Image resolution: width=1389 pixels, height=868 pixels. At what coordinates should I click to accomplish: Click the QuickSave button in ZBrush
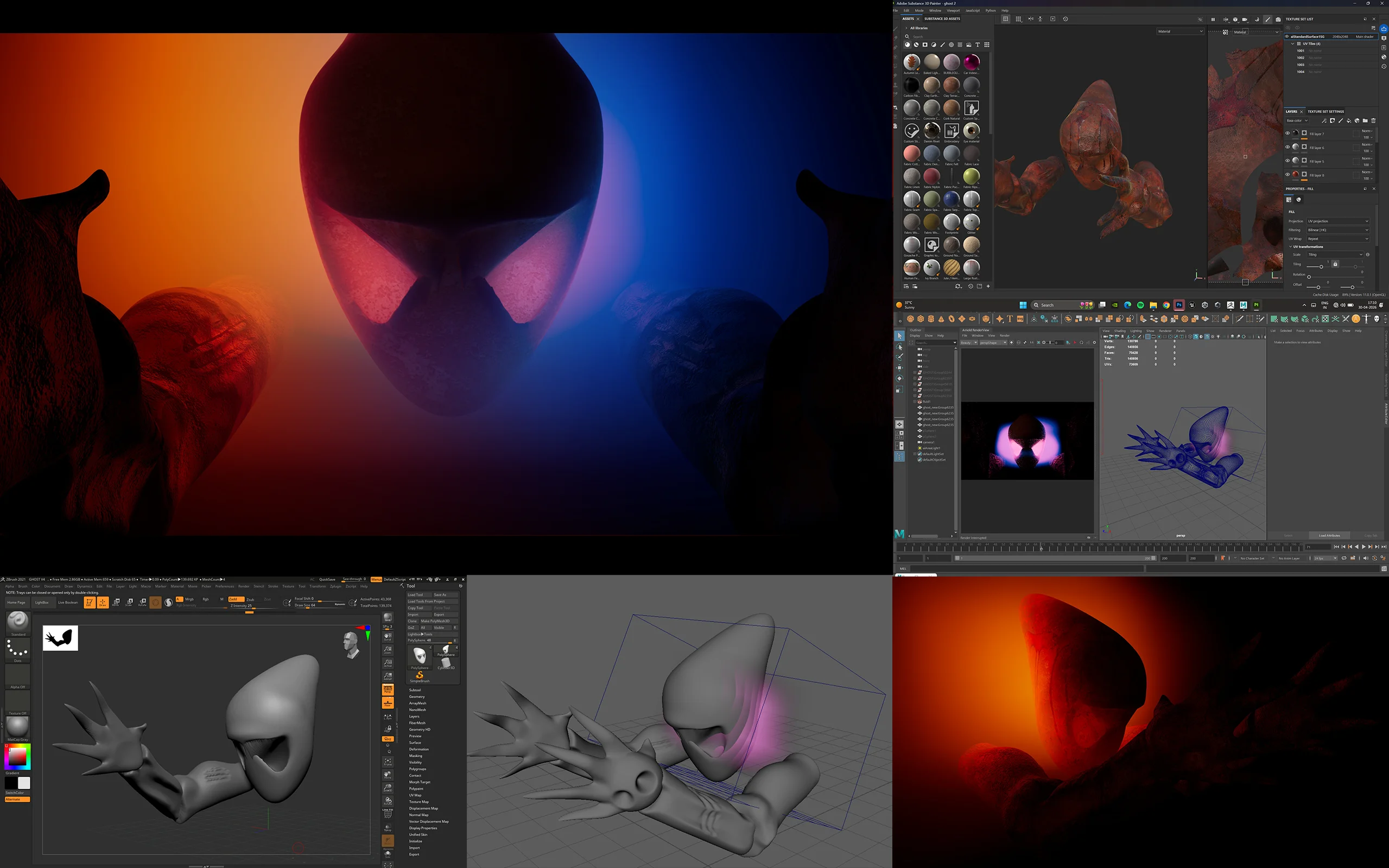point(327,579)
